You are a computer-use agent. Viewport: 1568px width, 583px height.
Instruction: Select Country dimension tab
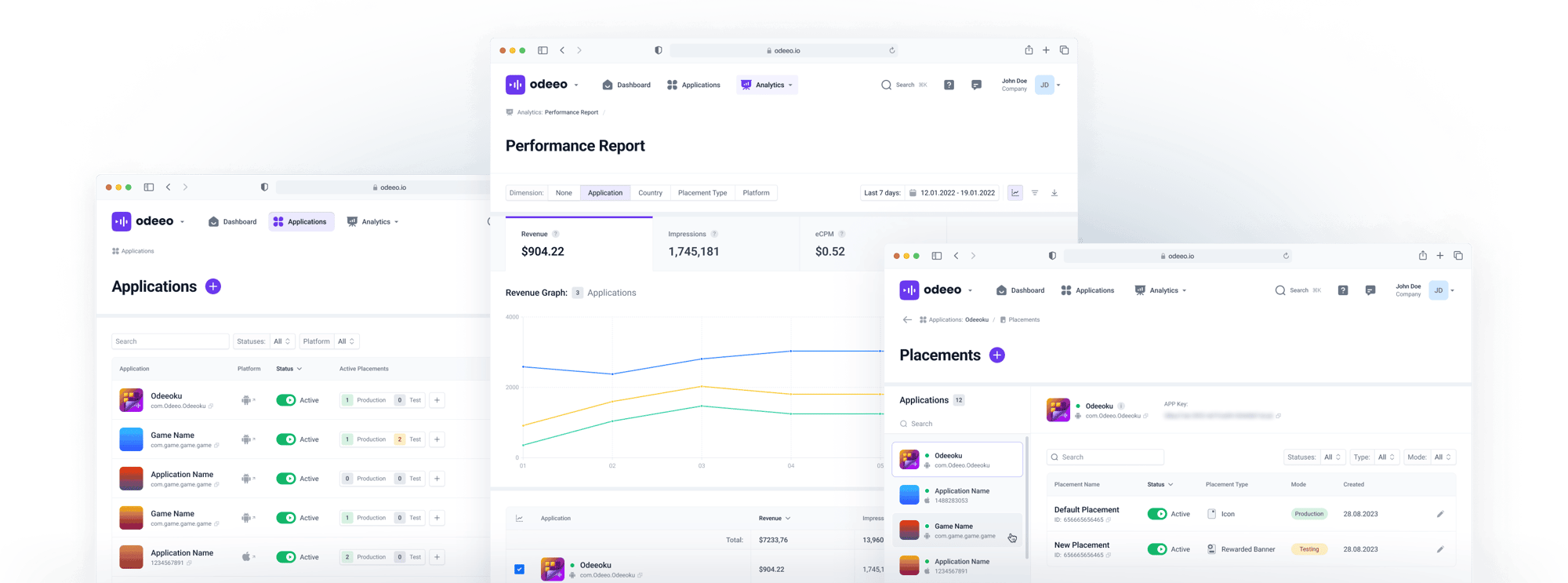[x=650, y=193]
